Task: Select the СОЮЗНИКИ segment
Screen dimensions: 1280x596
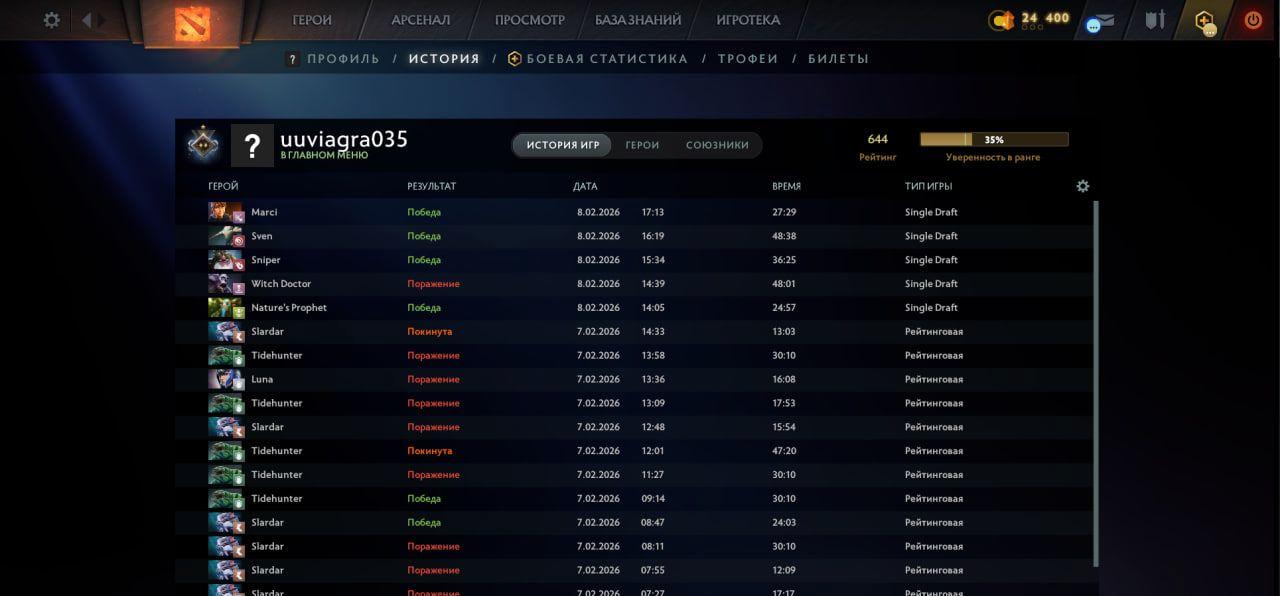Action: coord(717,145)
